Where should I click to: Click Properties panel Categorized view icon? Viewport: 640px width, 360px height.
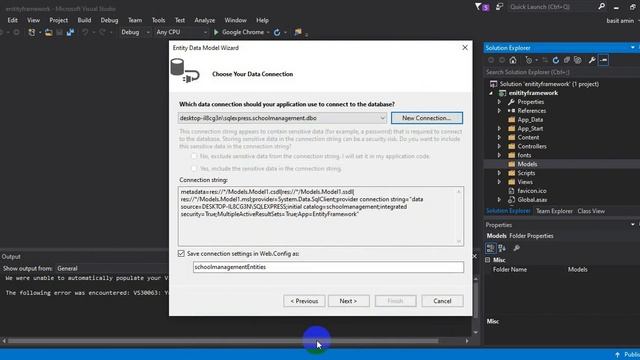pyautogui.click(x=491, y=248)
